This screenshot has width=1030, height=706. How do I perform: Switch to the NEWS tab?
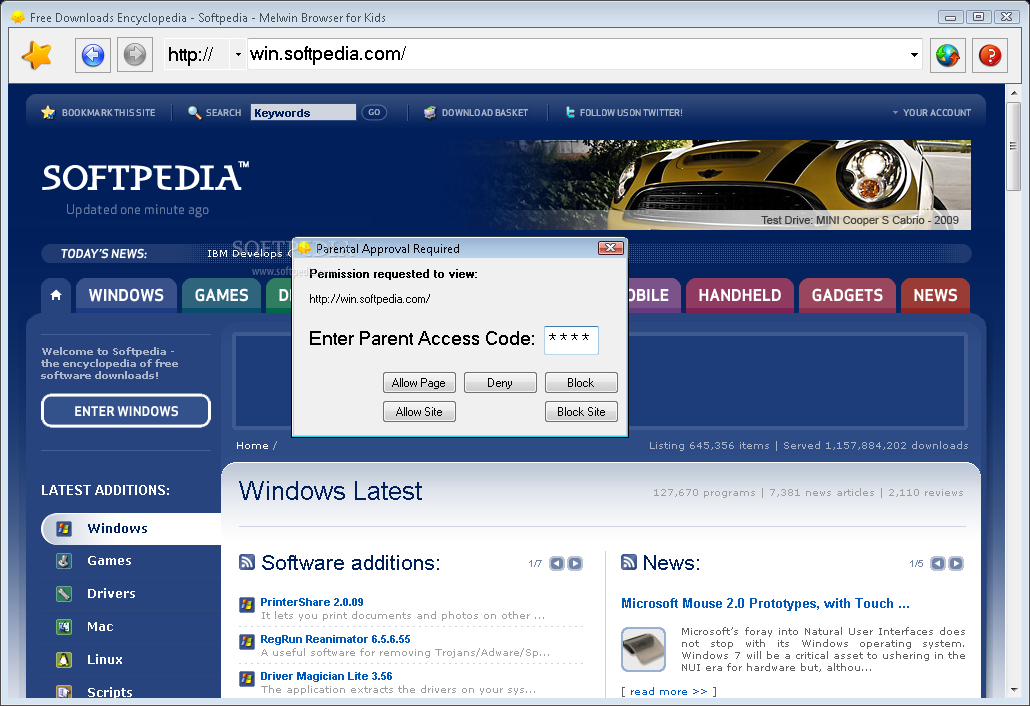click(935, 296)
